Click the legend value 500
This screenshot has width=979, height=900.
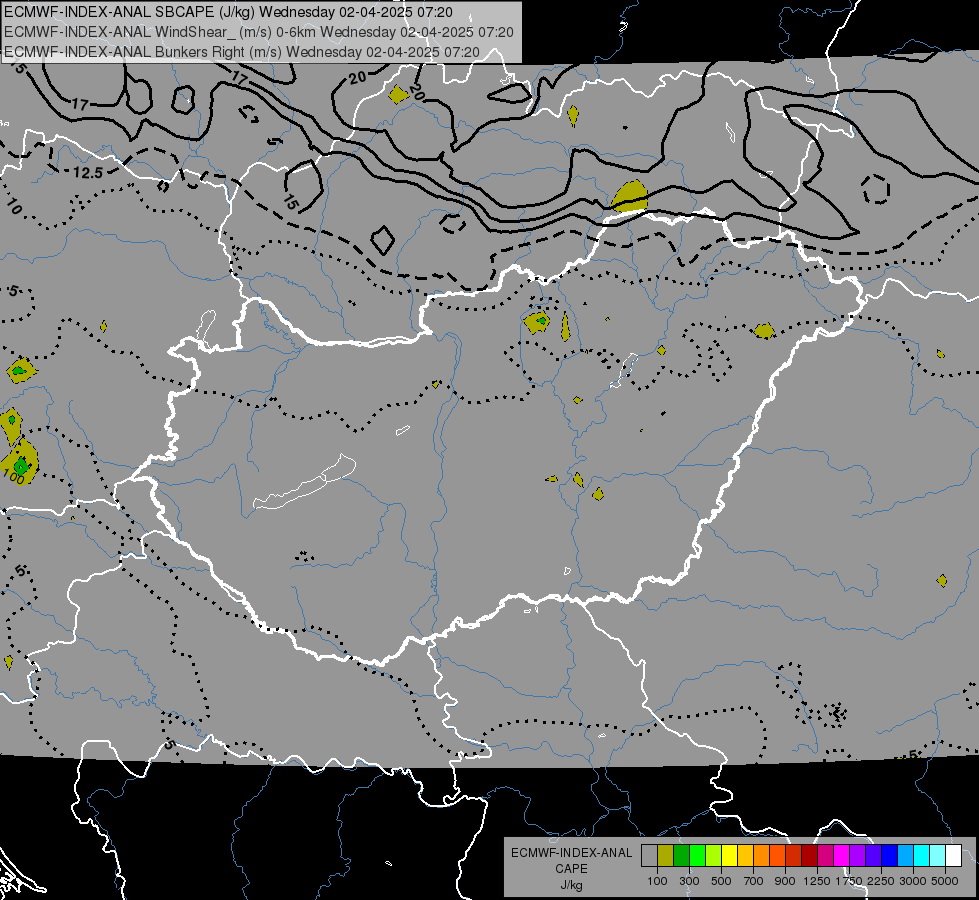pyautogui.click(x=721, y=881)
